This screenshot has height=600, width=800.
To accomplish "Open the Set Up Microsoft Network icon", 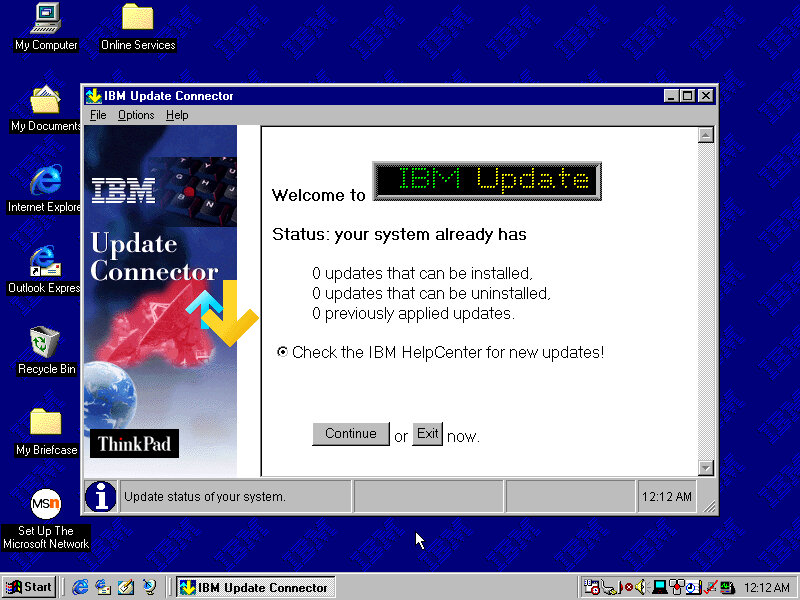I will pos(45,504).
